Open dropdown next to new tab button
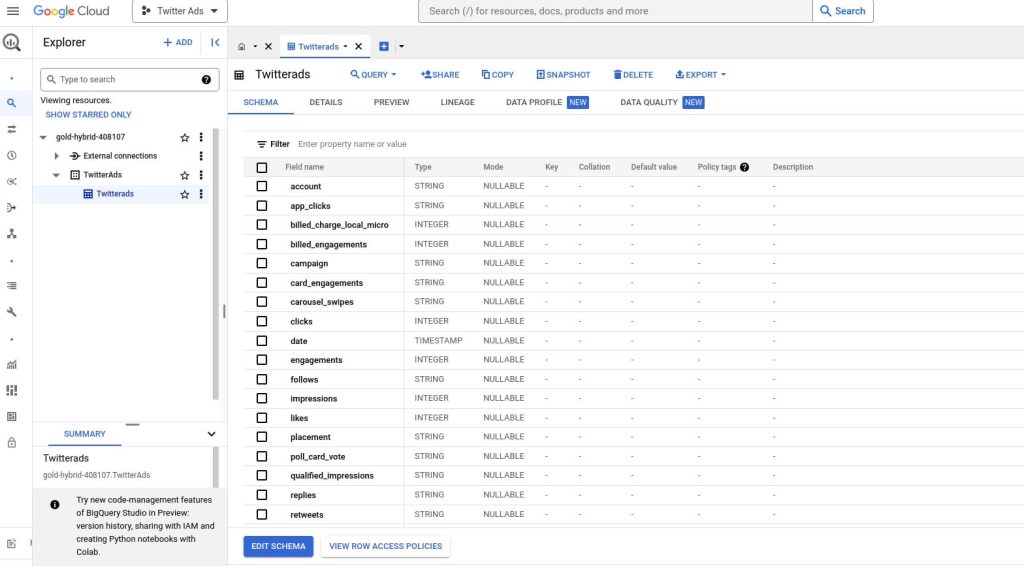Screen dimensions: 1024x566 click(402, 46)
